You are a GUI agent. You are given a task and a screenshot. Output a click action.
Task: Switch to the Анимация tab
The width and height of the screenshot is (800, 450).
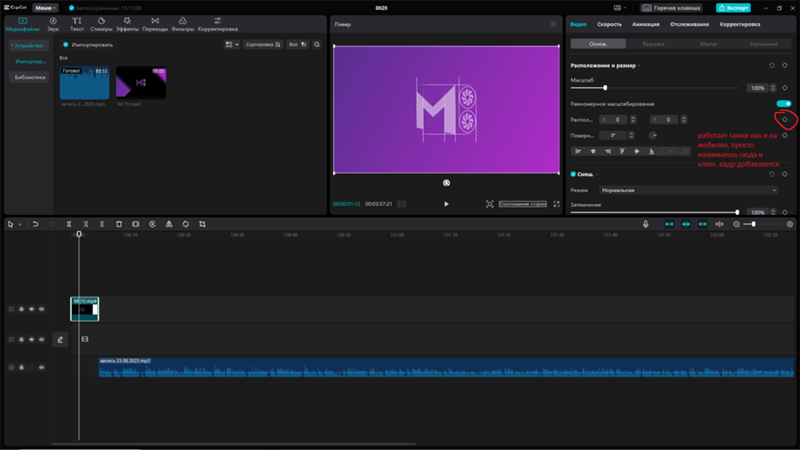pyautogui.click(x=645, y=24)
